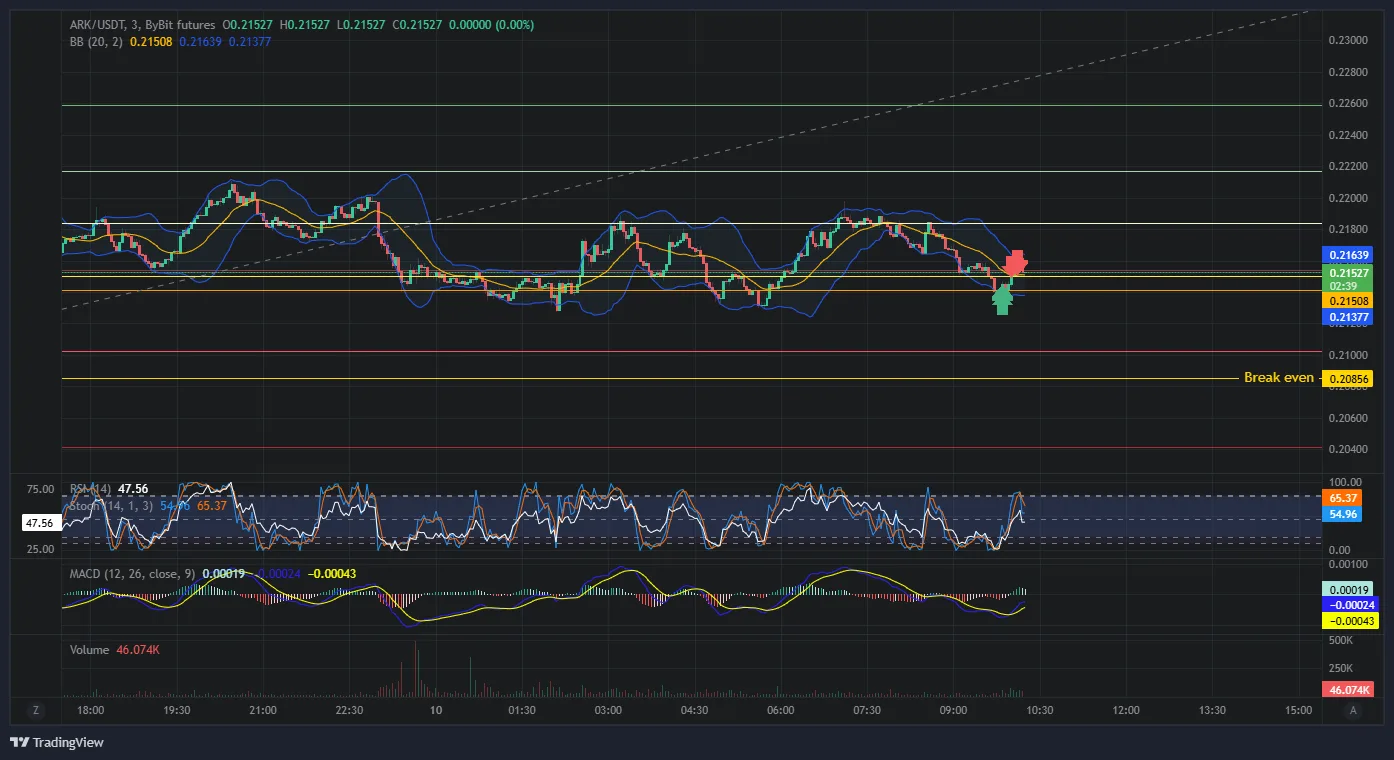Select the Break even line label

[x=1278, y=378]
